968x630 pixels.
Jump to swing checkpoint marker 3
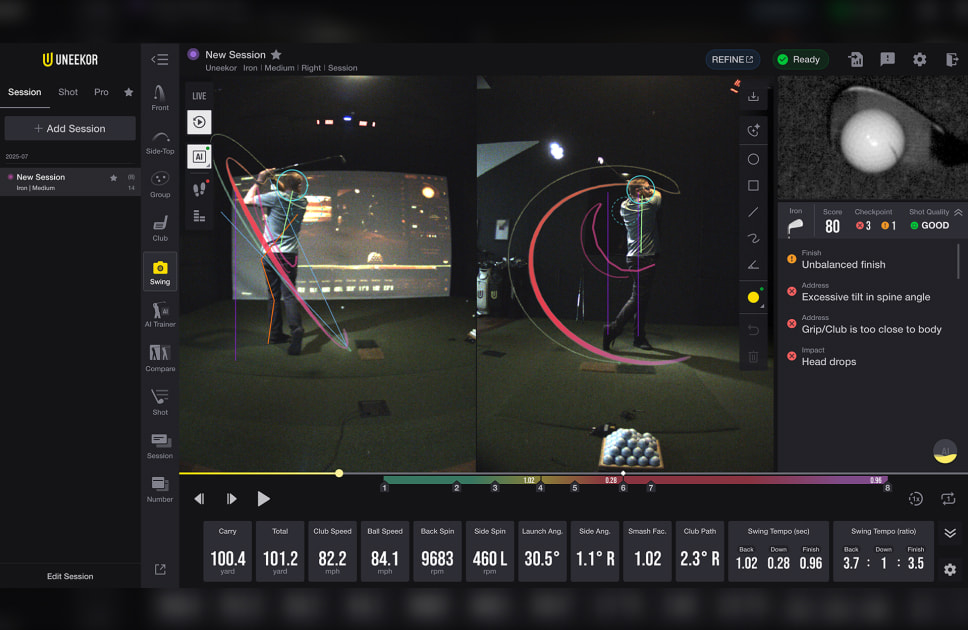click(494, 487)
